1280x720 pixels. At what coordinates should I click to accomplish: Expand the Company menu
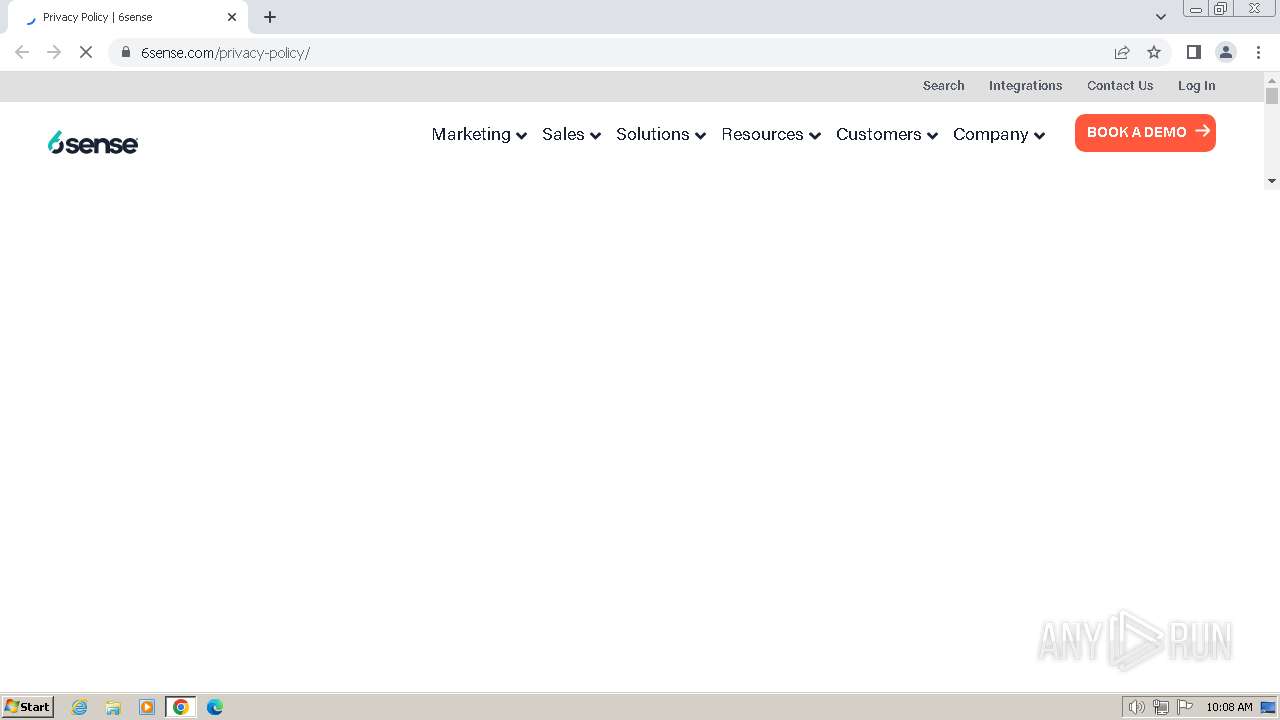tap(999, 134)
